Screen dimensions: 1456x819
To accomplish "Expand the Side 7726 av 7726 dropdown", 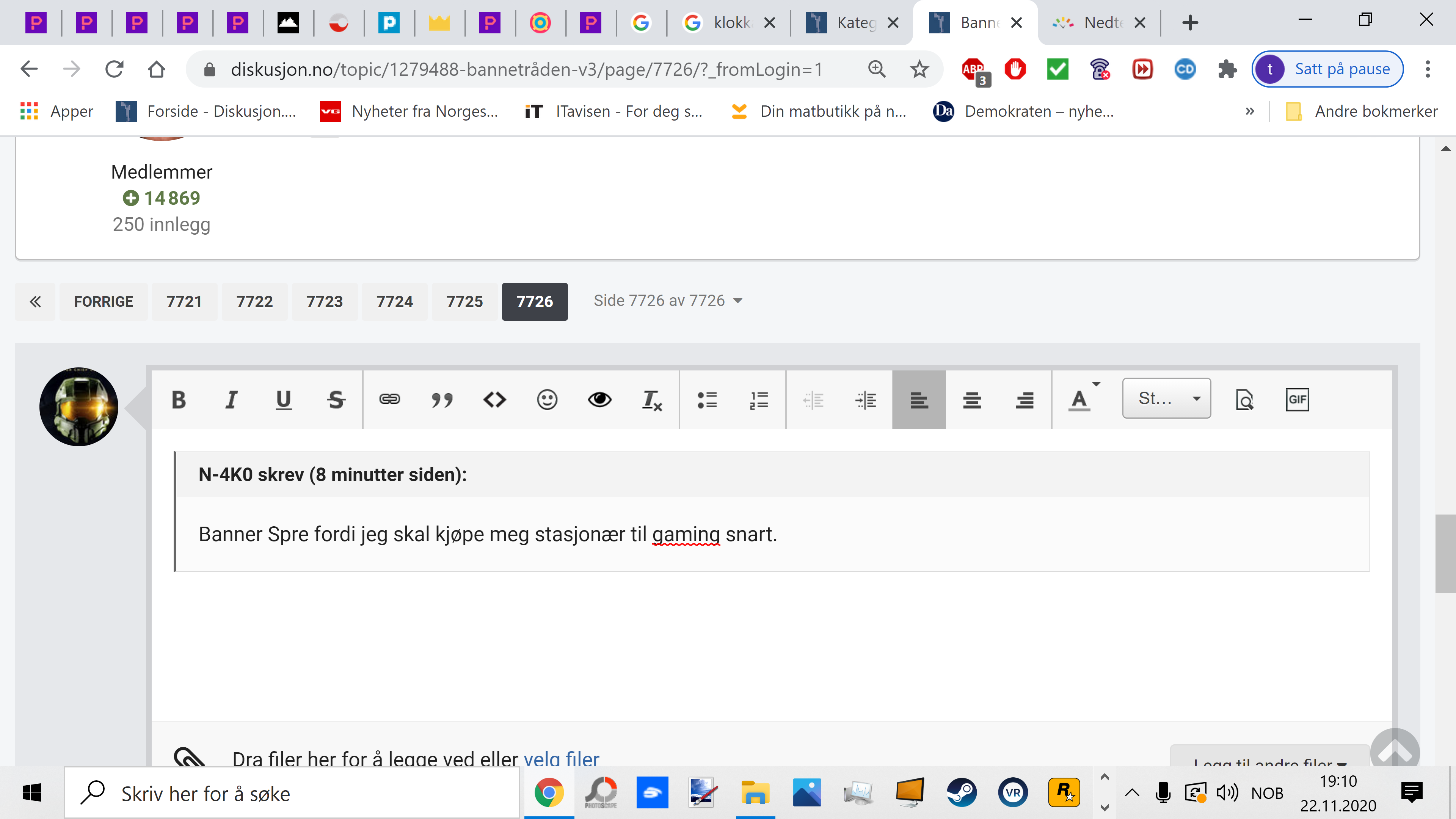I will point(667,300).
